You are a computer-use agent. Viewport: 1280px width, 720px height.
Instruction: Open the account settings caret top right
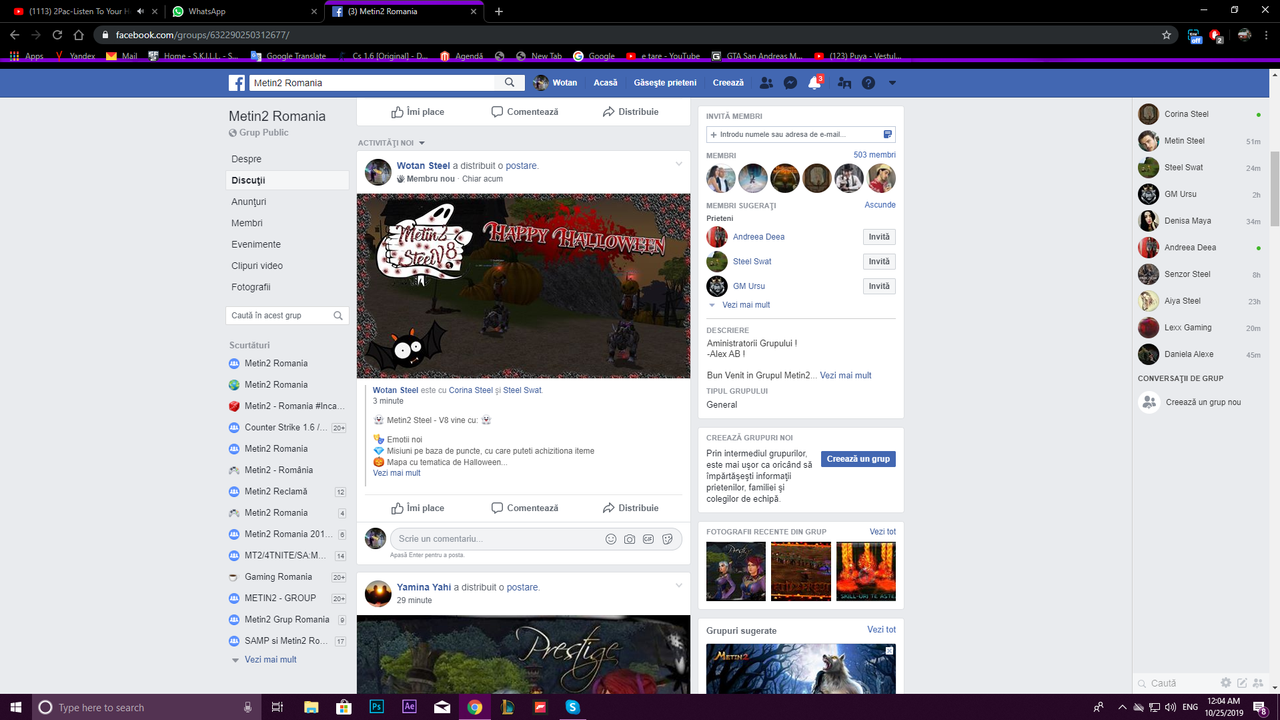tap(892, 83)
